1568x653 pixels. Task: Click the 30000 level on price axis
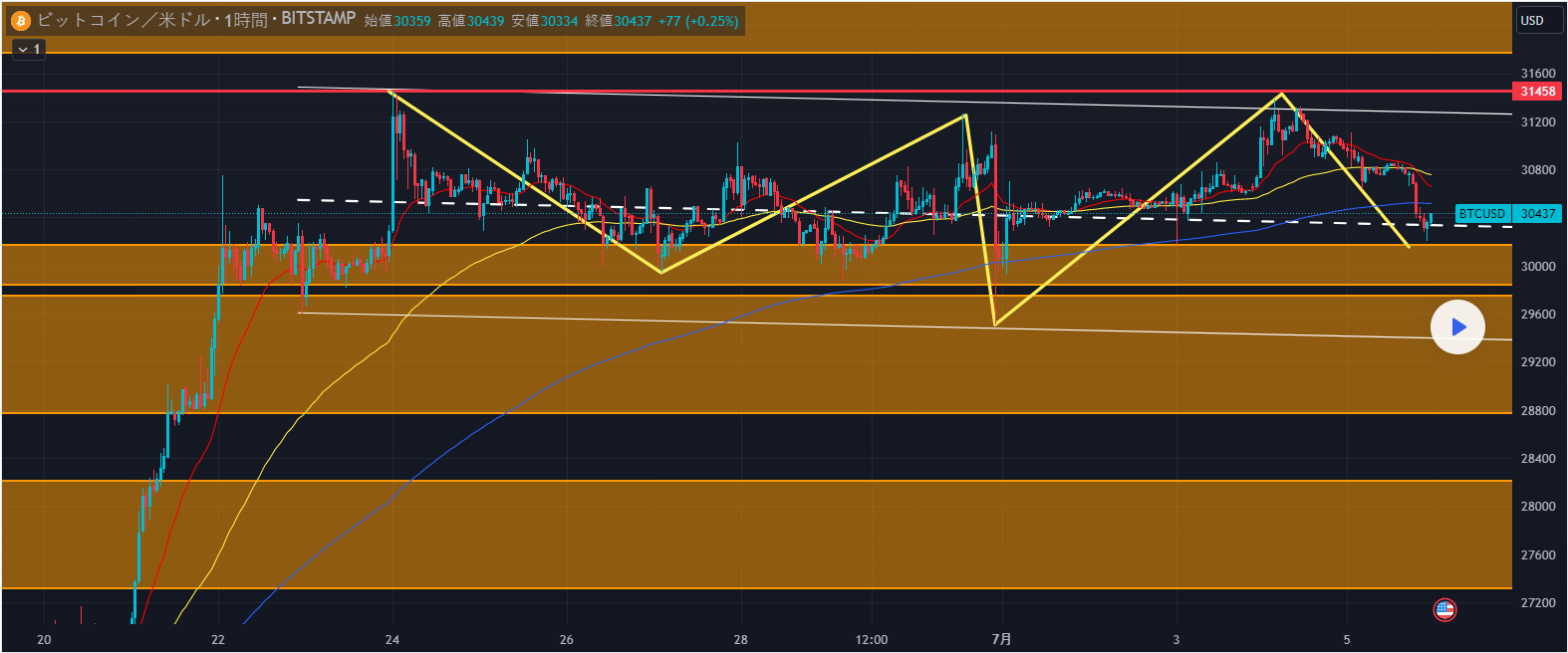[x=1537, y=267]
